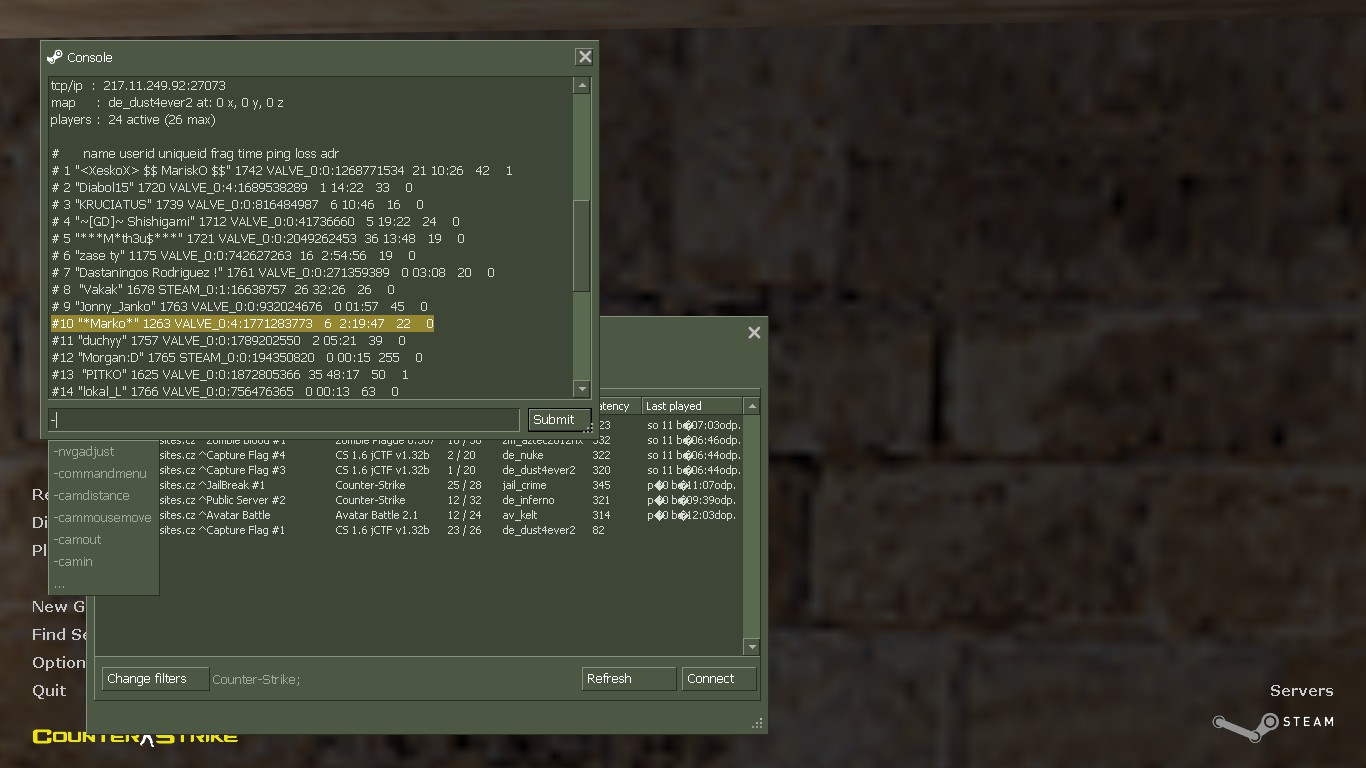The image size is (1366, 768).
Task: Choose -camdistance in the autocomplete suggestions
Action: (91, 496)
